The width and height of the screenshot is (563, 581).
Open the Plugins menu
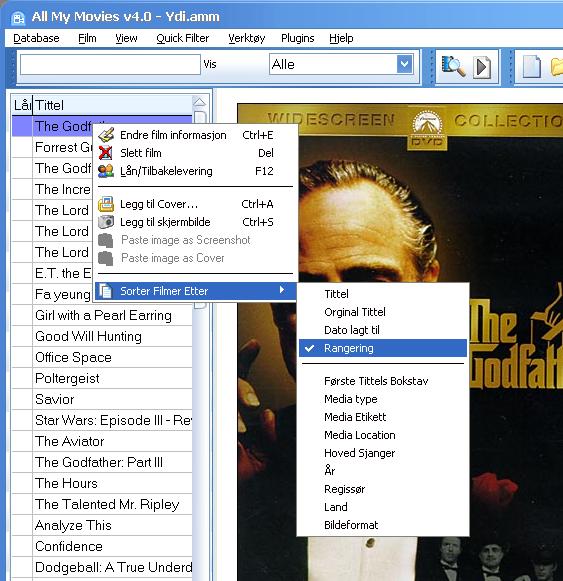pos(298,38)
